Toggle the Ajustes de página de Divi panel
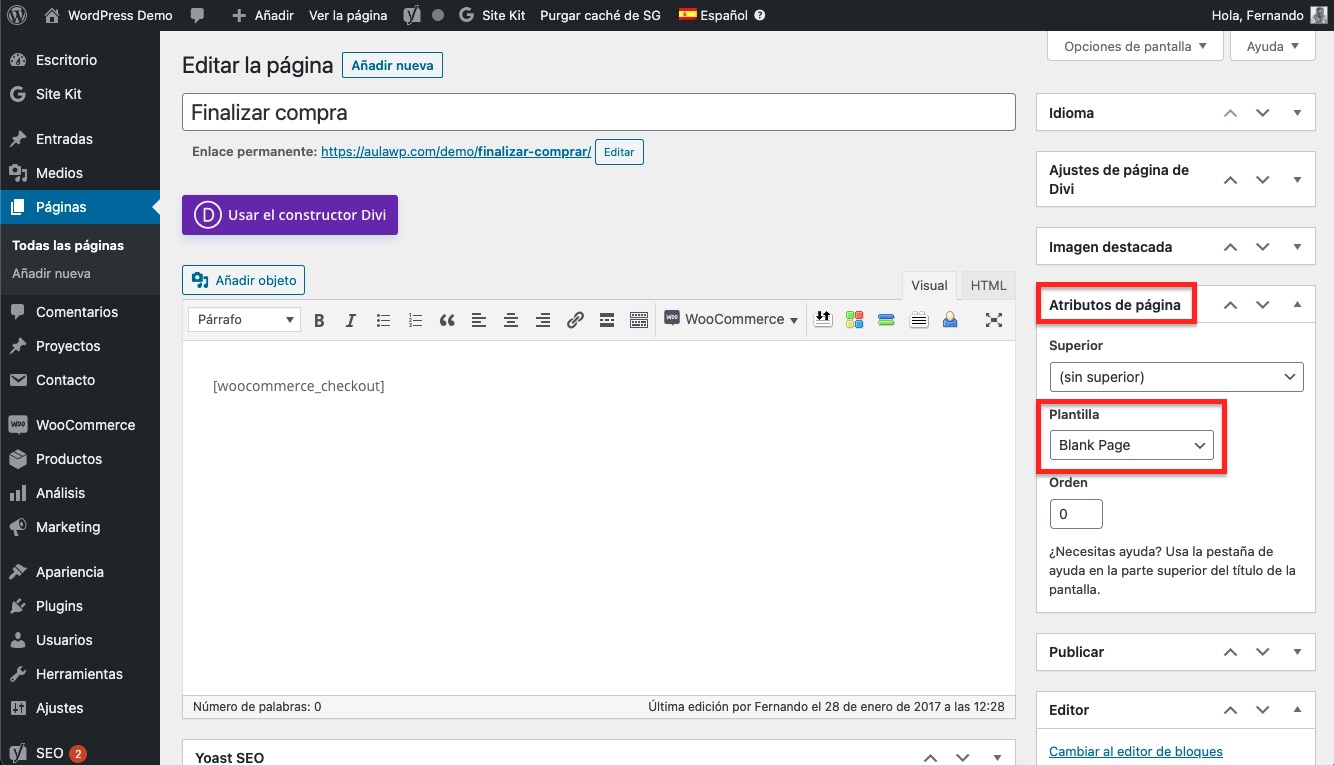The height and width of the screenshot is (765, 1334). pos(1297,180)
